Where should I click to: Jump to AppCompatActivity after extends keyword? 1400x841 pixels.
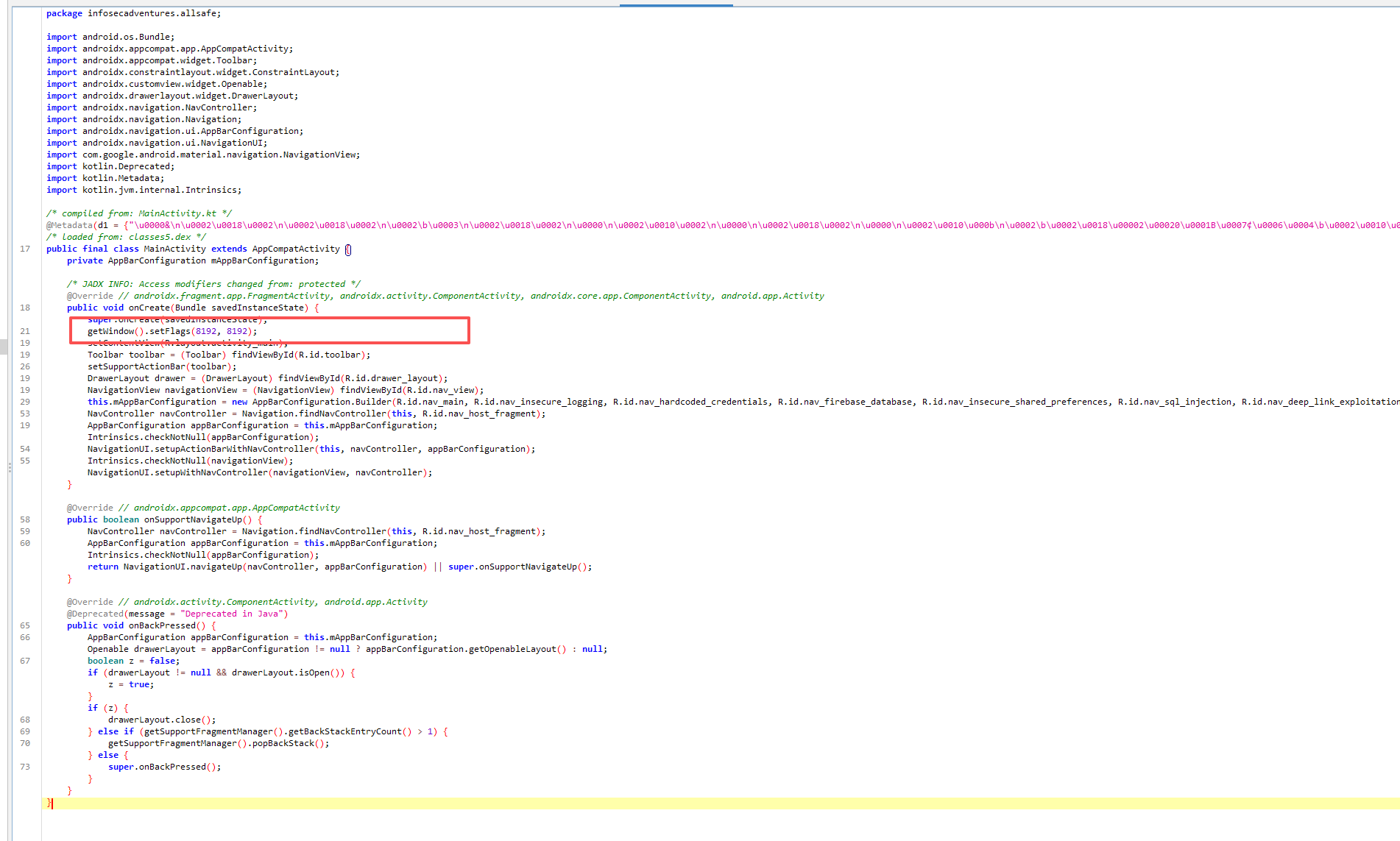(x=296, y=249)
